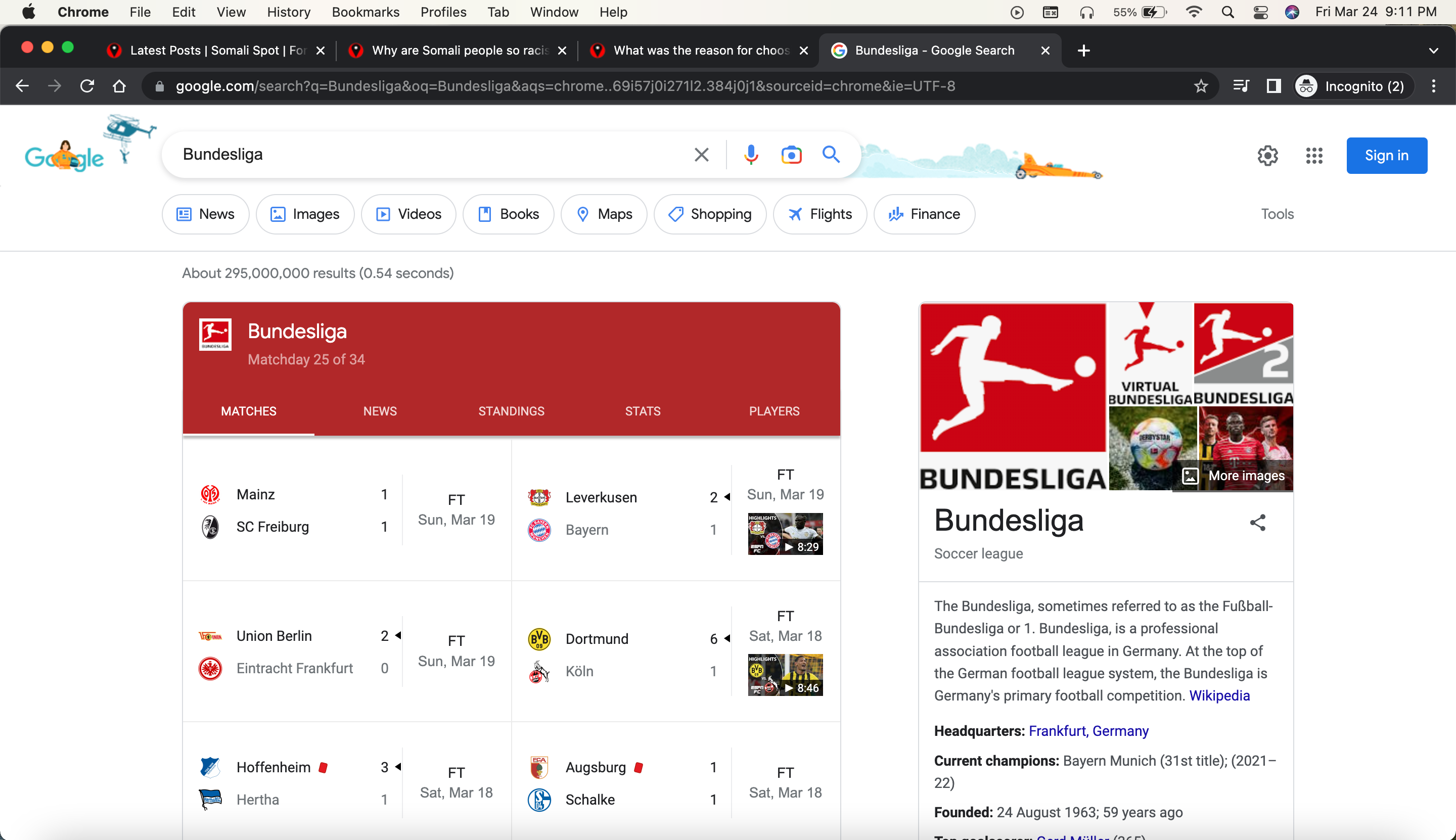Switch to the STANDINGS tab
This screenshot has width=1456, height=840.
tap(511, 411)
